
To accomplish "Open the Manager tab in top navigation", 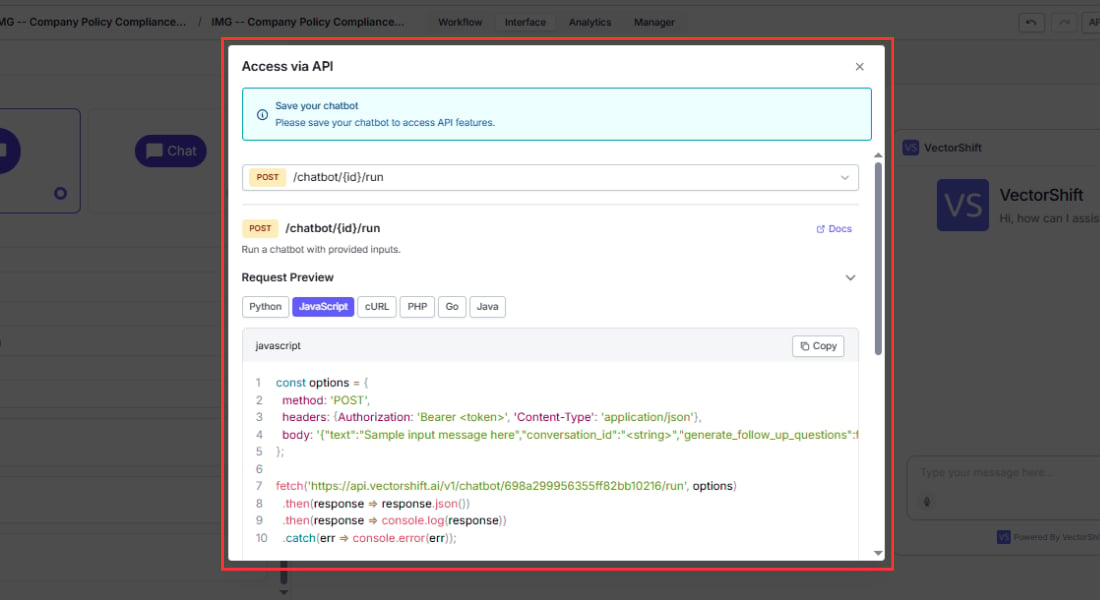I will click(x=654, y=22).
